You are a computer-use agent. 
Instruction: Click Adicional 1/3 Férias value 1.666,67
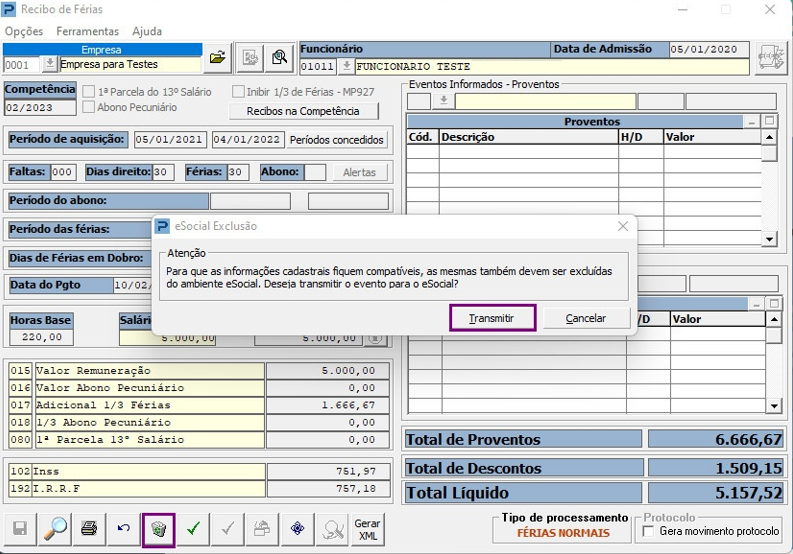click(x=328, y=405)
